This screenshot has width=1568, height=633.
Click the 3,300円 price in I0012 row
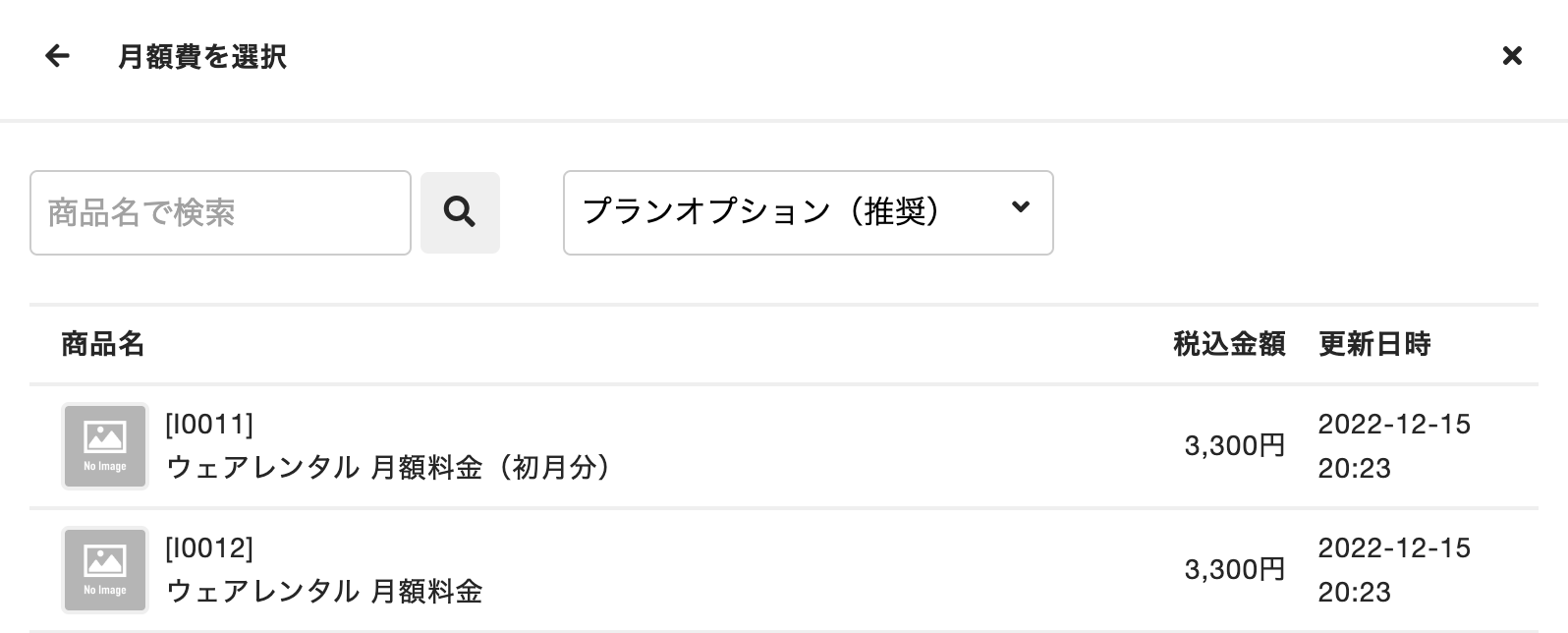coord(1235,570)
